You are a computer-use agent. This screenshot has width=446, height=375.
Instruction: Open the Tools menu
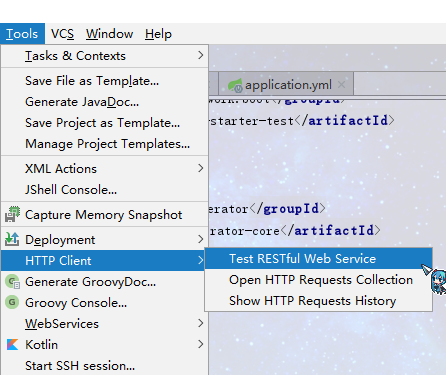22,34
